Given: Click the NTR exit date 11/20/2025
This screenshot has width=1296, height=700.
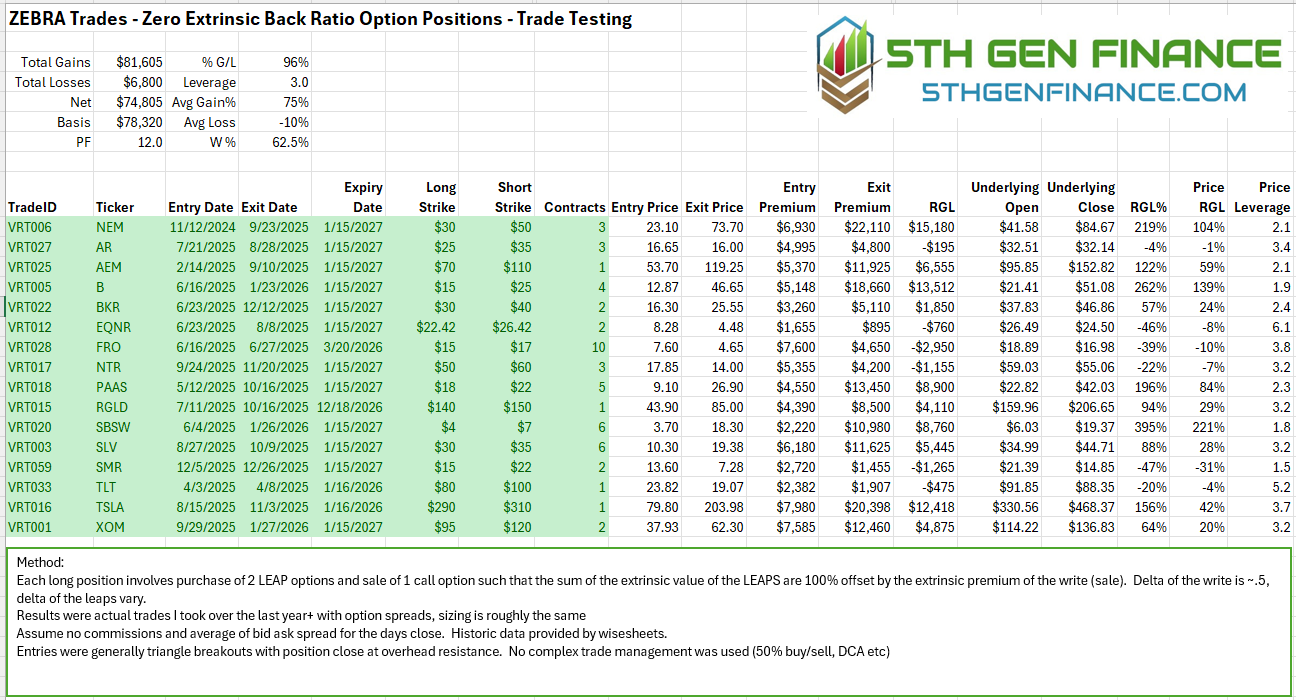Looking at the screenshot, I should [275, 367].
